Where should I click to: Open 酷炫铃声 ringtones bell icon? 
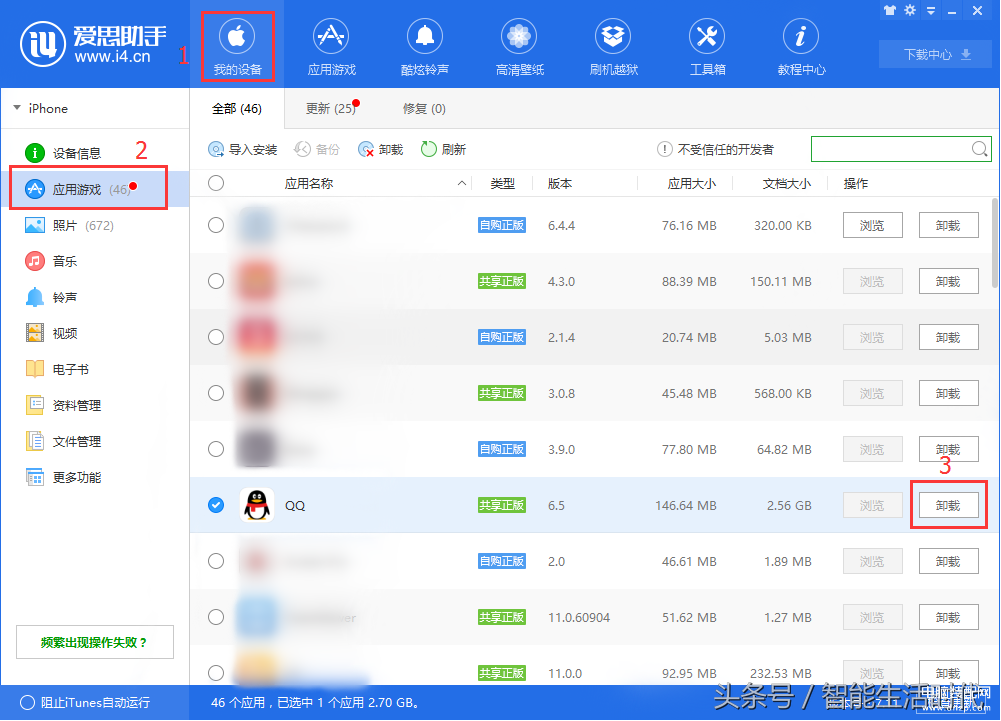(x=425, y=47)
